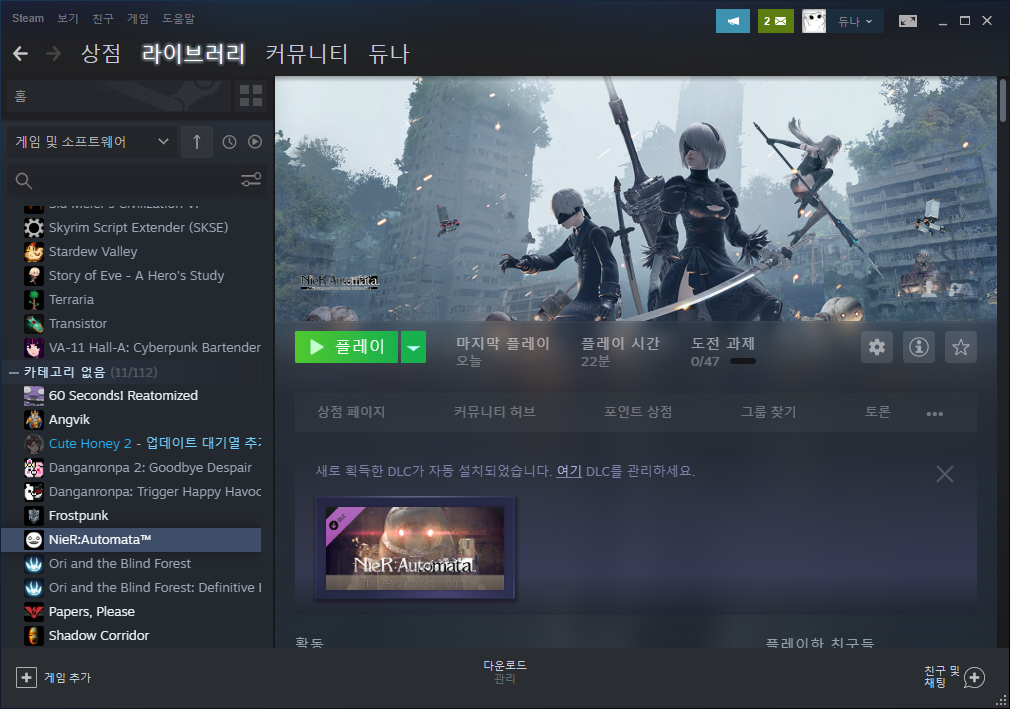Click the Angvik game icon

point(33,419)
